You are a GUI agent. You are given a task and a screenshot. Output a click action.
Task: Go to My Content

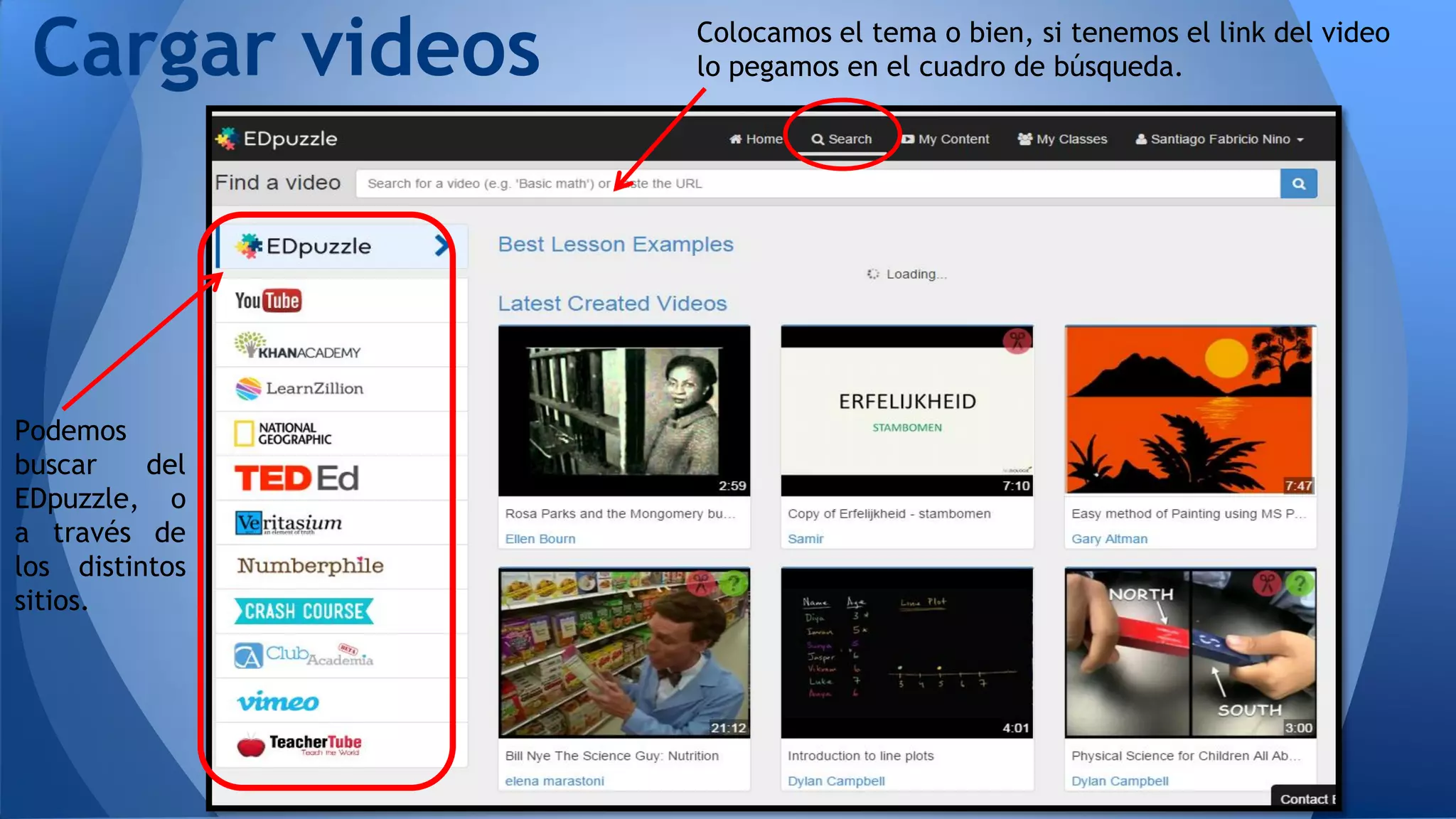946,139
